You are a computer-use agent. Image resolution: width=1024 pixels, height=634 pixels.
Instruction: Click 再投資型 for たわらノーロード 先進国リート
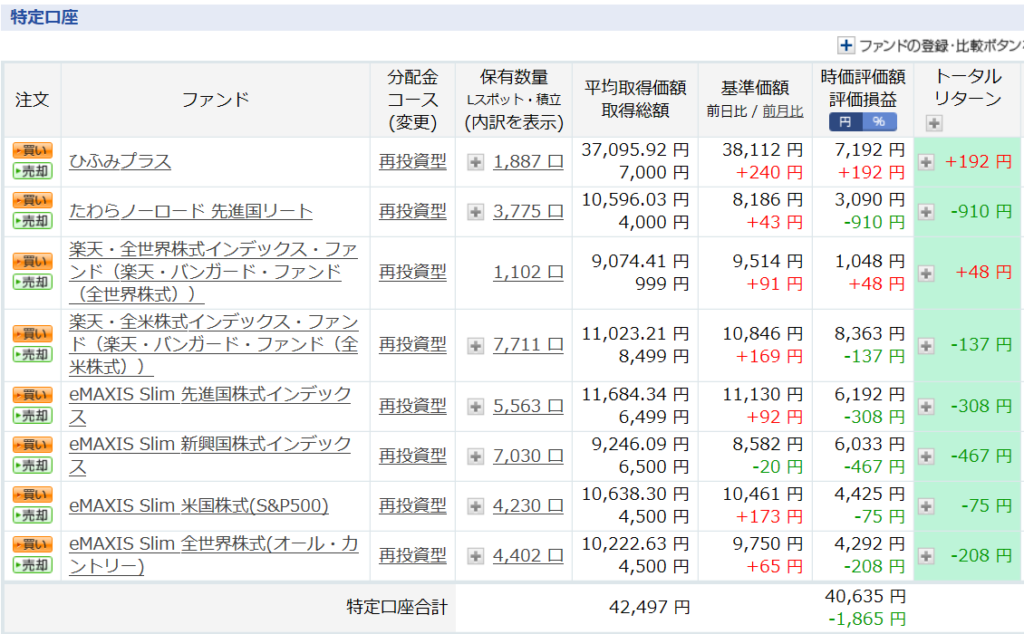click(413, 211)
